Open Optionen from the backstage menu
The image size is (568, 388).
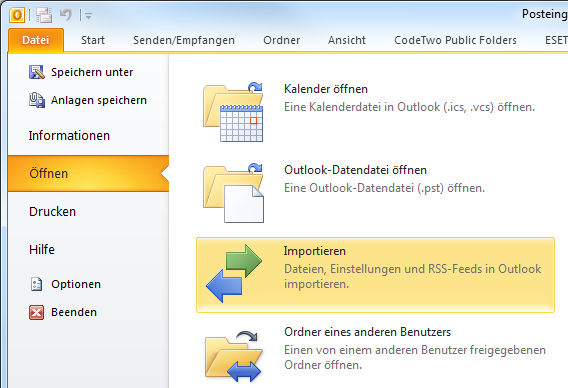tap(76, 284)
